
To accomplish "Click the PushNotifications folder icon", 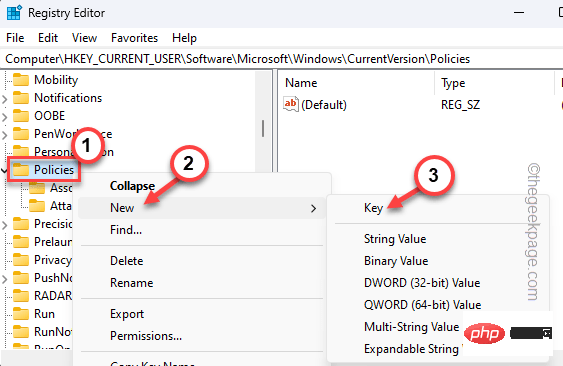I will coord(21,278).
